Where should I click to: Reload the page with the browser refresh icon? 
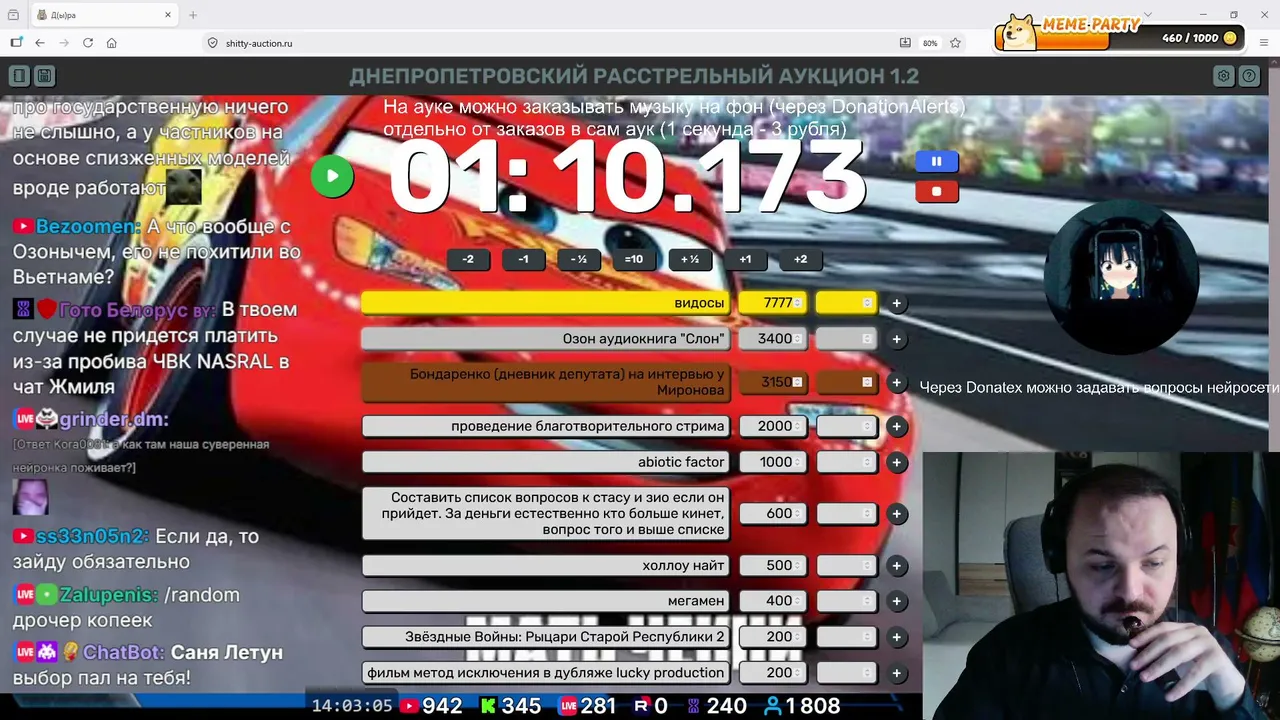pyautogui.click(x=88, y=43)
